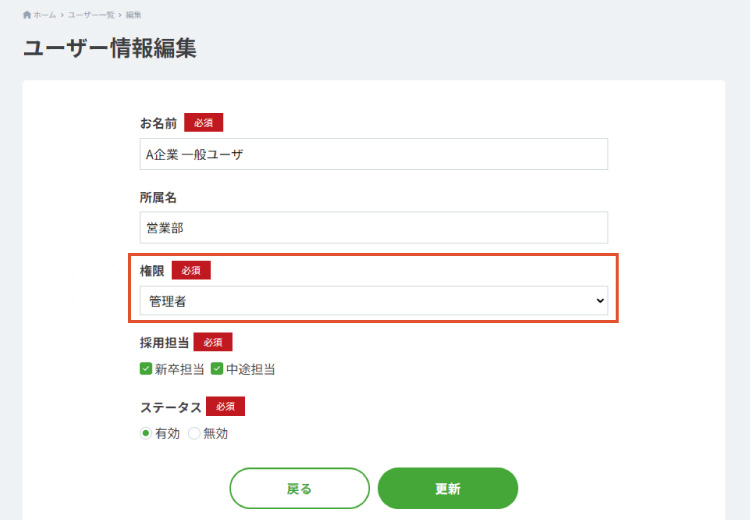750x520 pixels.
Task: Open the 権限 dropdown showing 管理者
Action: (374, 301)
